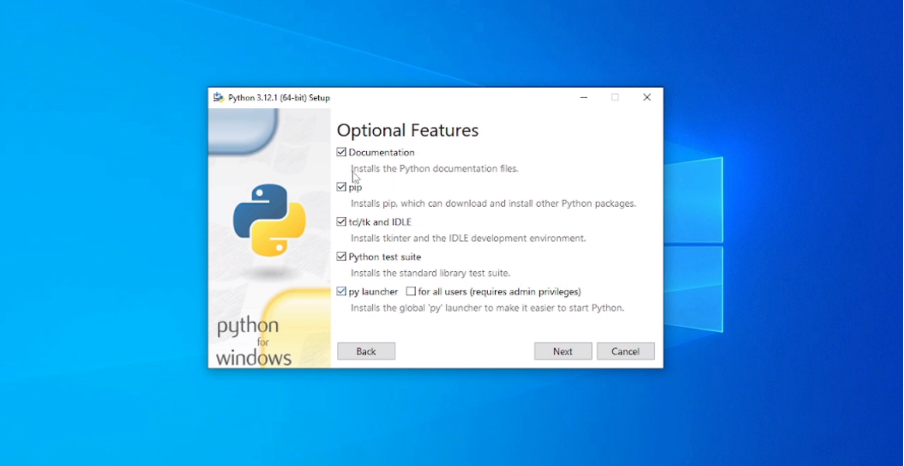The height and width of the screenshot is (466, 904).
Task: Uncheck the Python test suite checkbox
Action: 341,257
